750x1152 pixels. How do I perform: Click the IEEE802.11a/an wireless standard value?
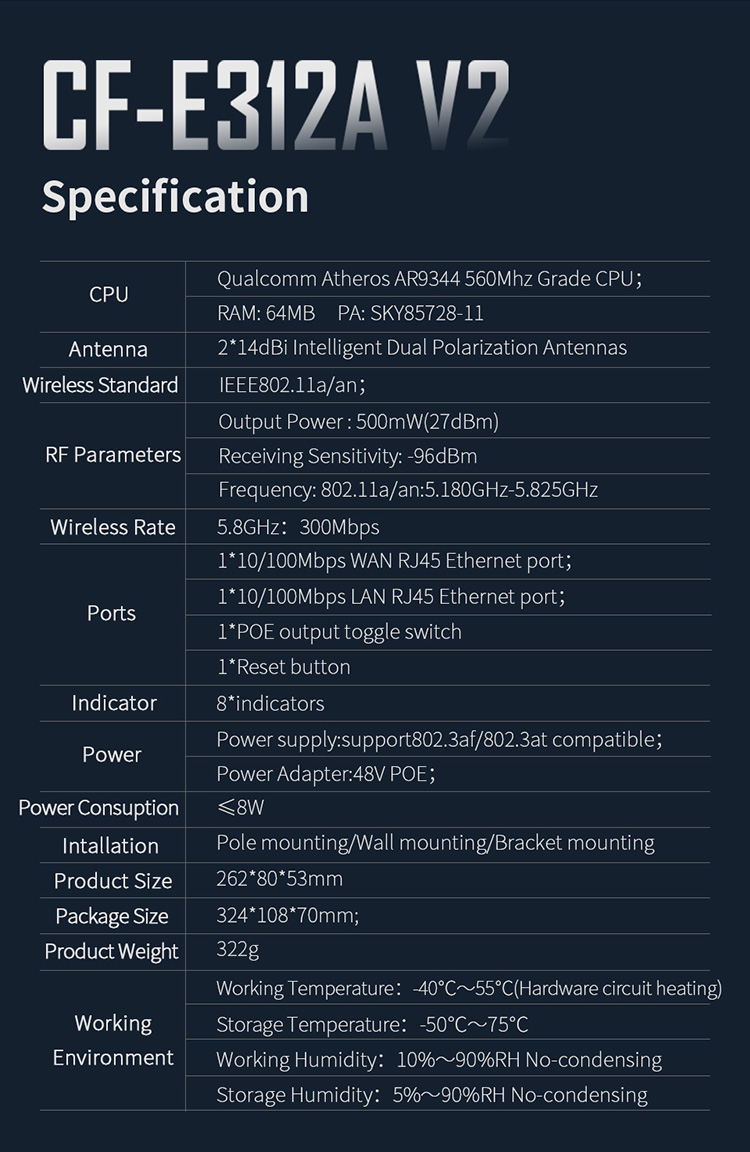[292, 385]
